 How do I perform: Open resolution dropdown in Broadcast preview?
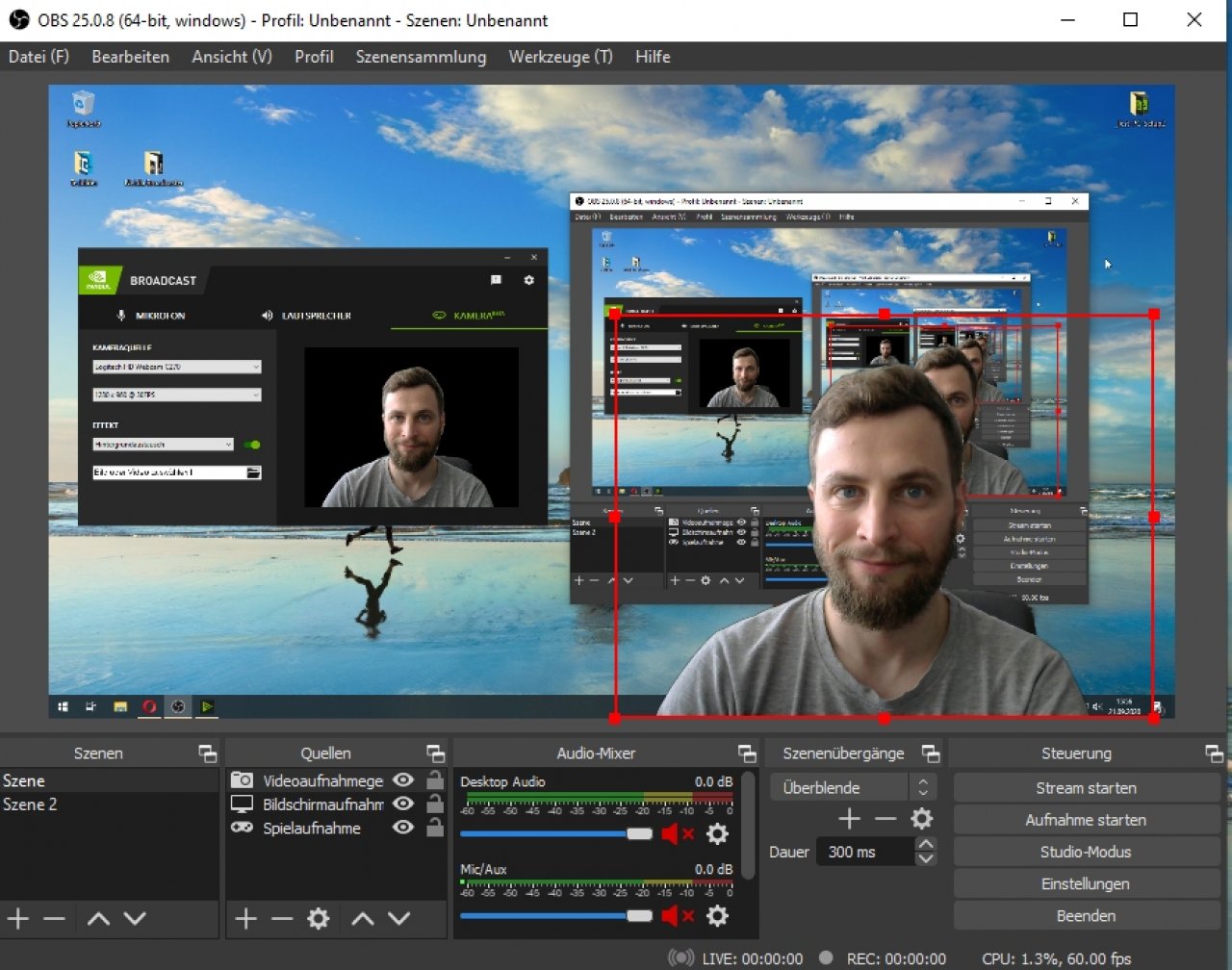pos(177,395)
